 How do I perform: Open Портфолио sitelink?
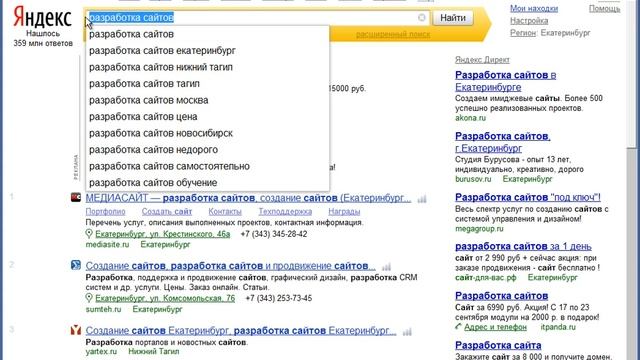click(105, 211)
